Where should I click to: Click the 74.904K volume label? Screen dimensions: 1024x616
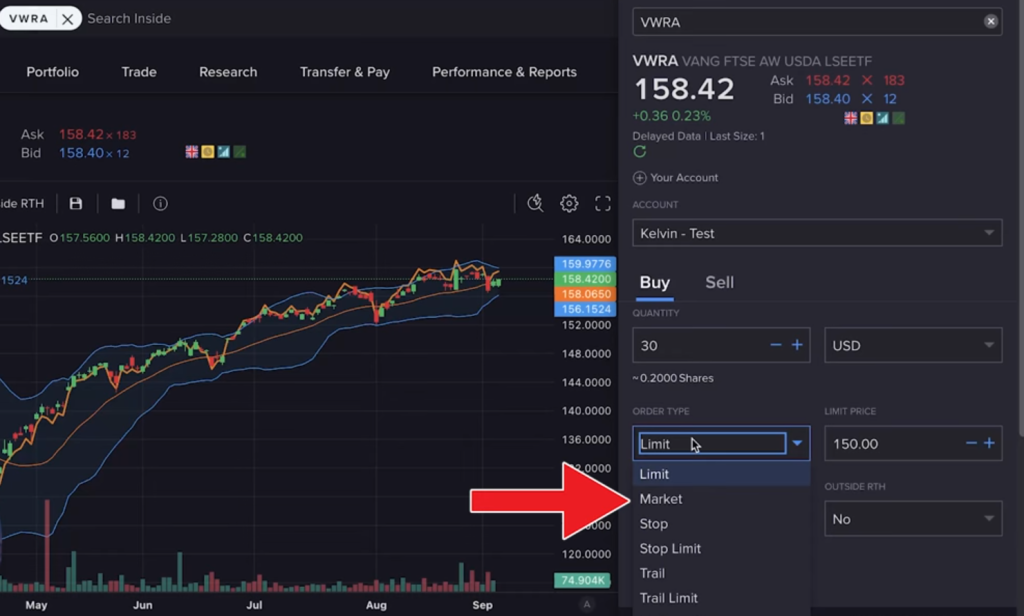pyautogui.click(x=583, y=580)
